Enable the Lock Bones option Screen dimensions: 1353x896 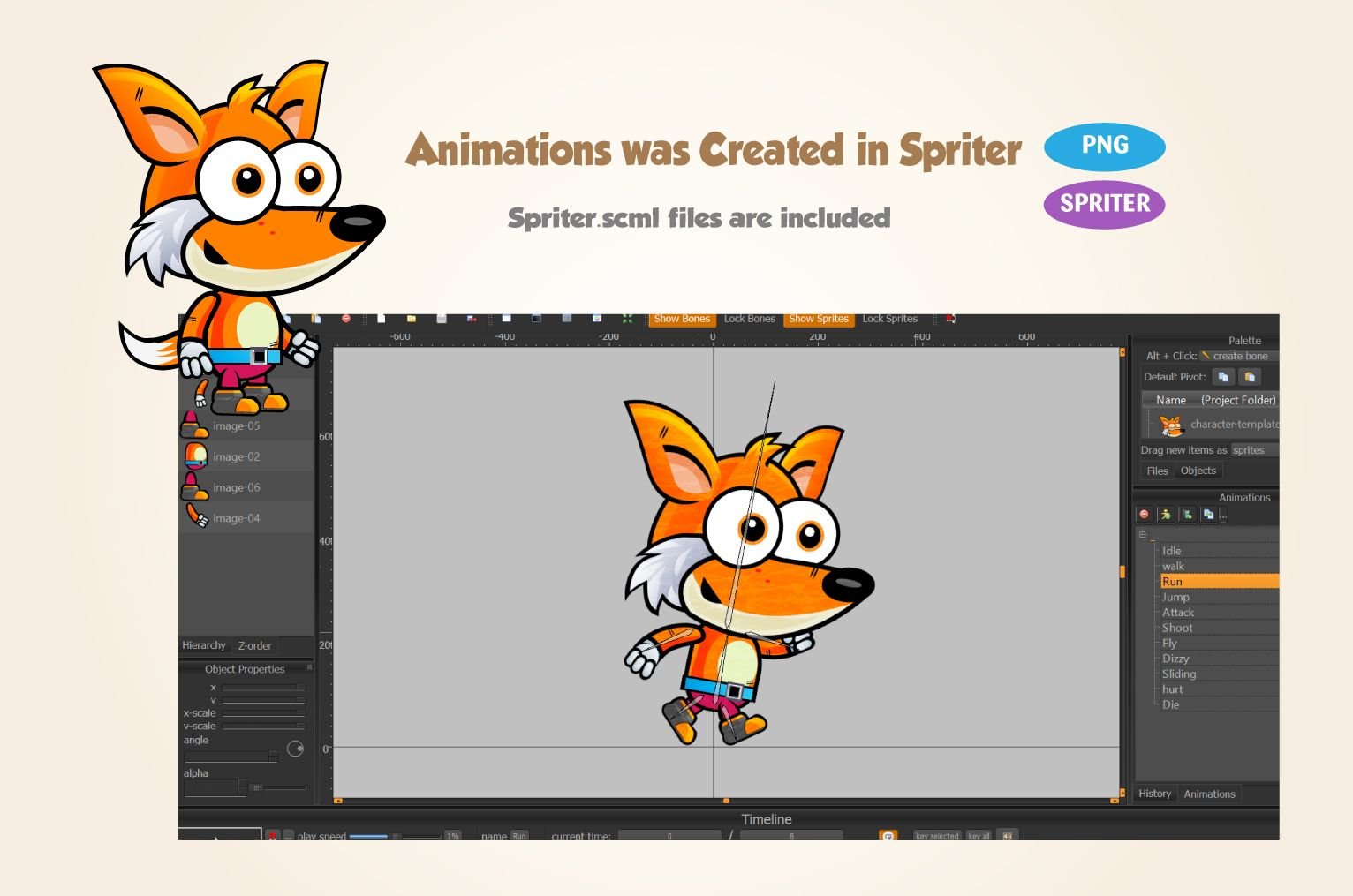tap(749, 320)
